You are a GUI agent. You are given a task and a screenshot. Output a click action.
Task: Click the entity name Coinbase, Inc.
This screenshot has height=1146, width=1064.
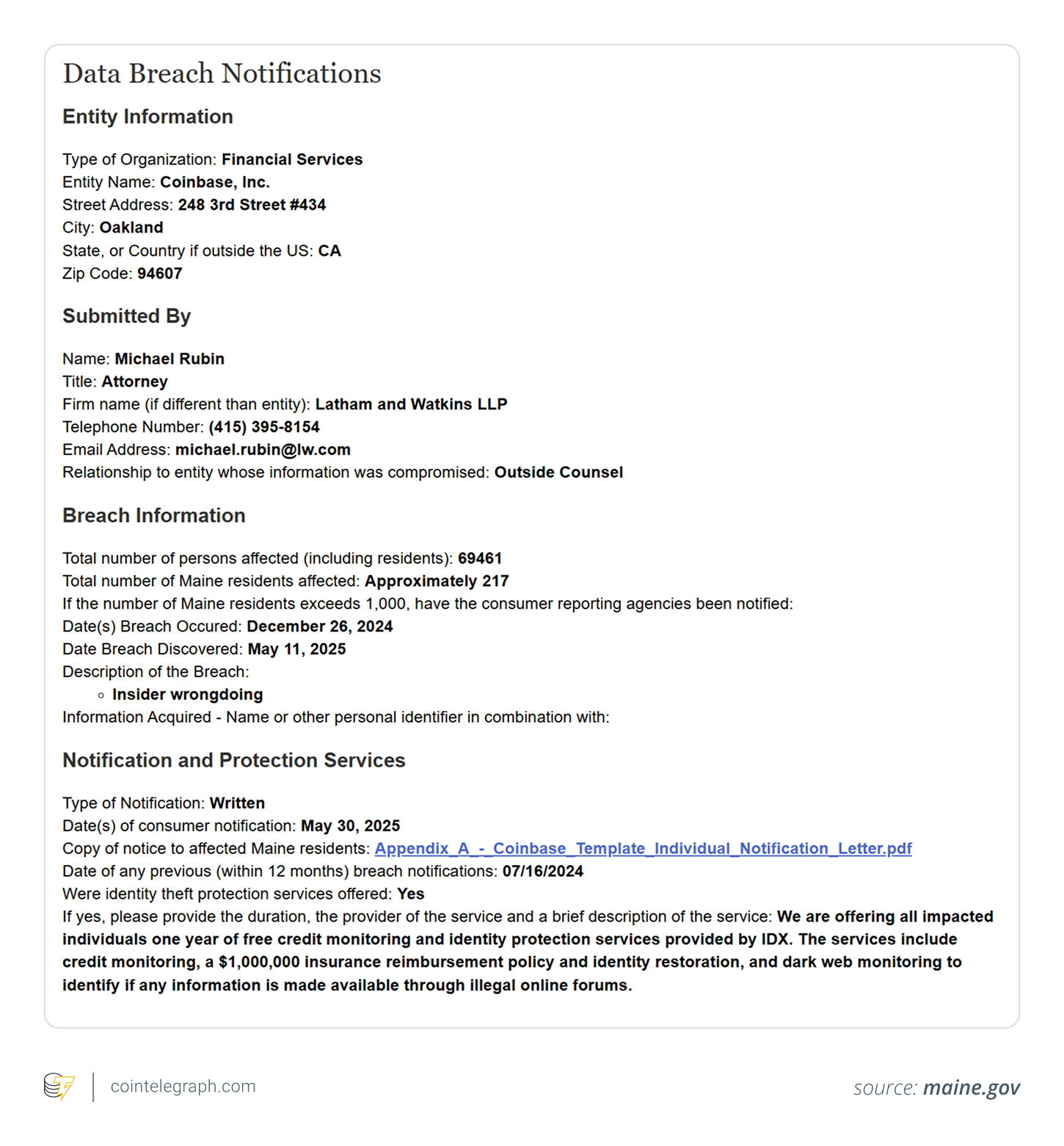215,182
